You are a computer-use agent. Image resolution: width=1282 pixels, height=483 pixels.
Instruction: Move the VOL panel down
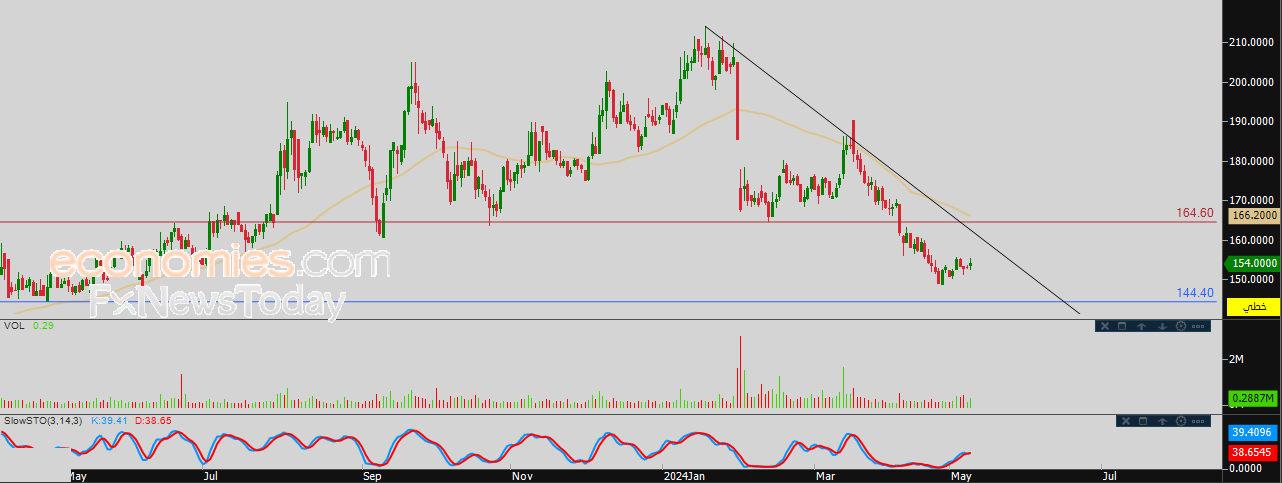(1162, 326)
